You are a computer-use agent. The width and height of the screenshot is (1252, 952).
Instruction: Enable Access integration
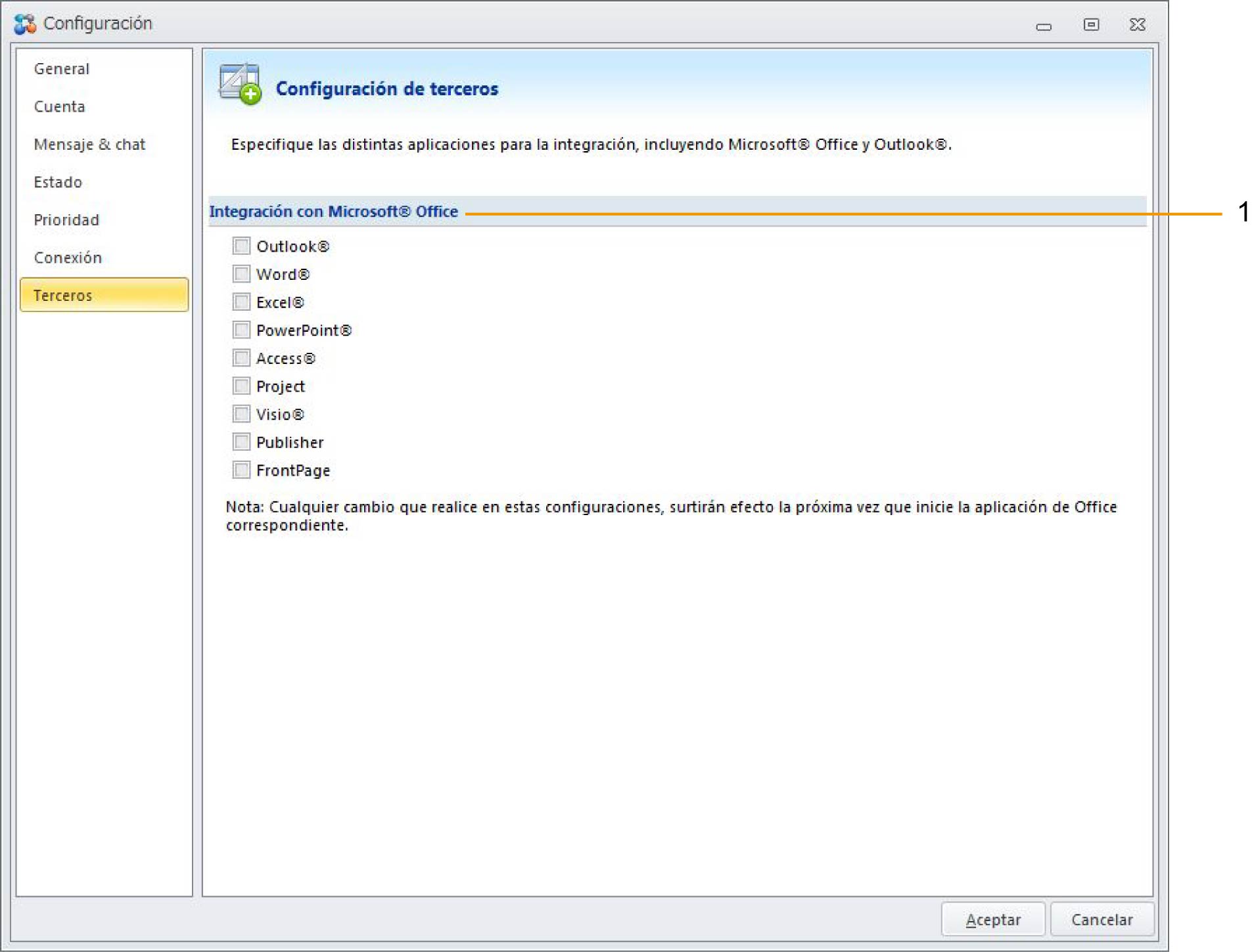[241, 358]
